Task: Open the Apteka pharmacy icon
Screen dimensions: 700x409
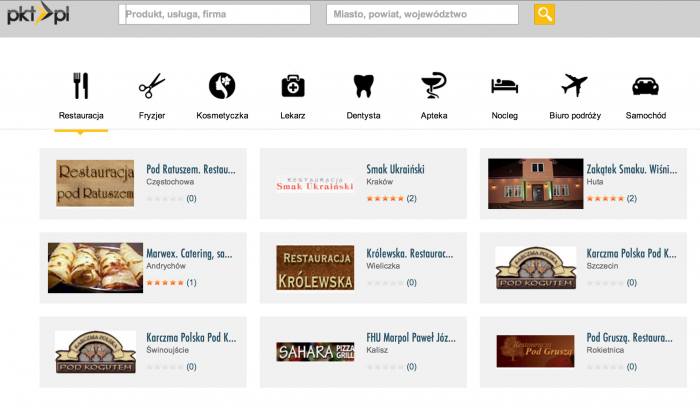Action: click(434, 85)
